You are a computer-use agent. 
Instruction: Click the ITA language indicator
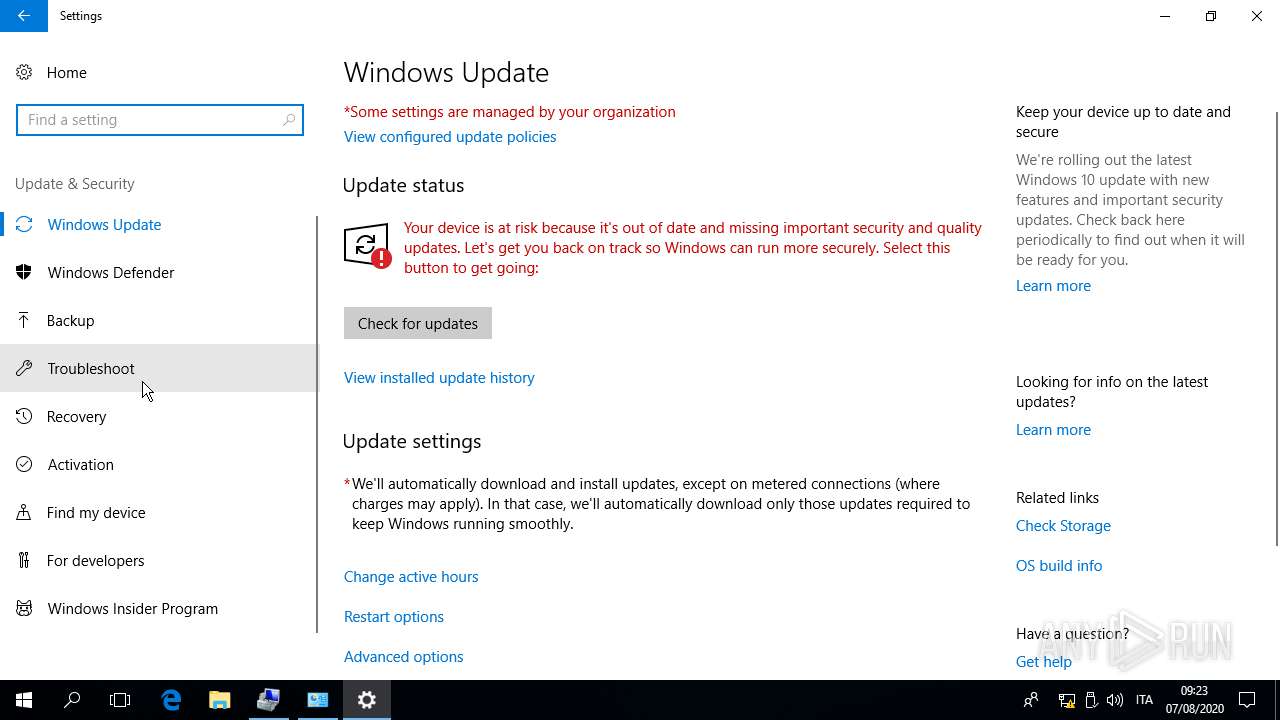[x=1145, y=700]
